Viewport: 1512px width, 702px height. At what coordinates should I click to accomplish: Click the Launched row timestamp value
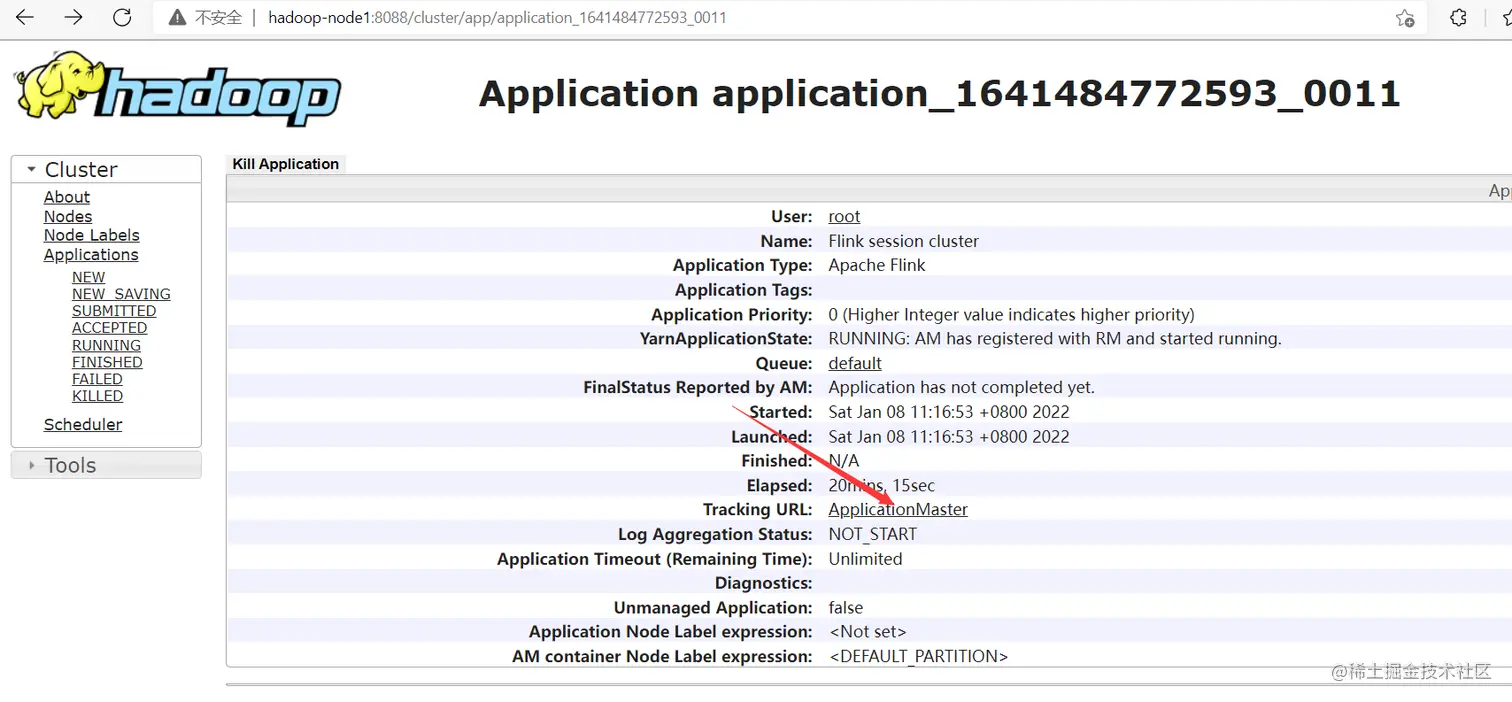[949, 436]
